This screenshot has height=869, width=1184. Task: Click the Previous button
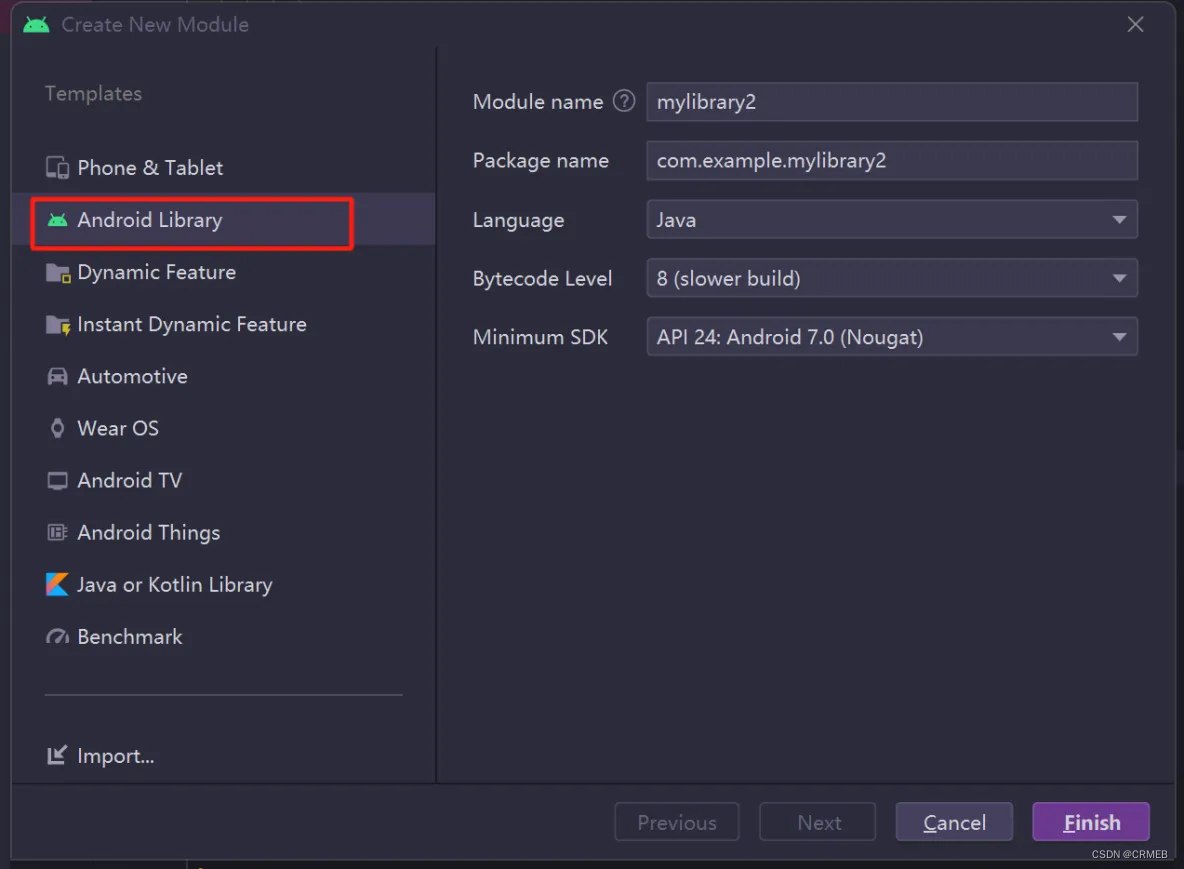(677, 821)
